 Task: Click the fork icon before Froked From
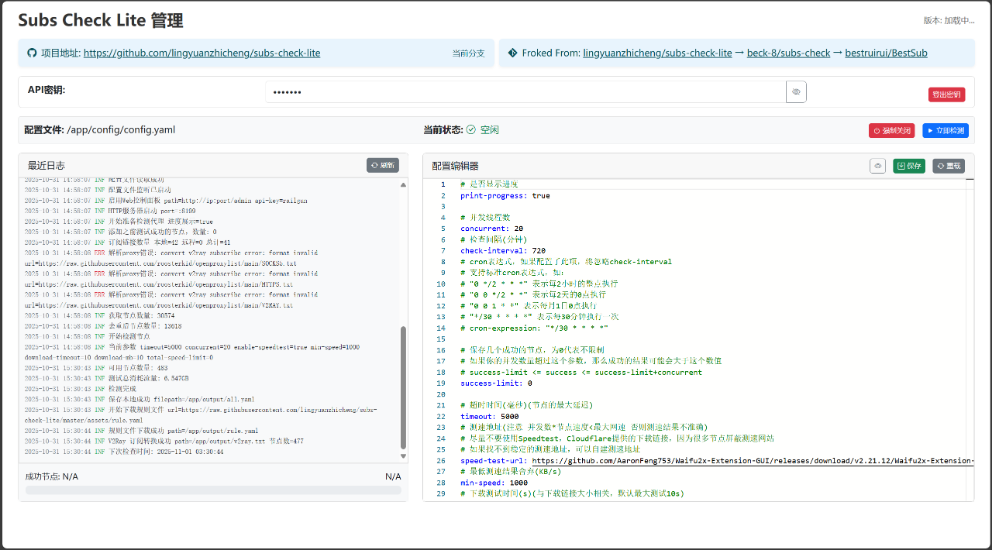tap(512, 53)
